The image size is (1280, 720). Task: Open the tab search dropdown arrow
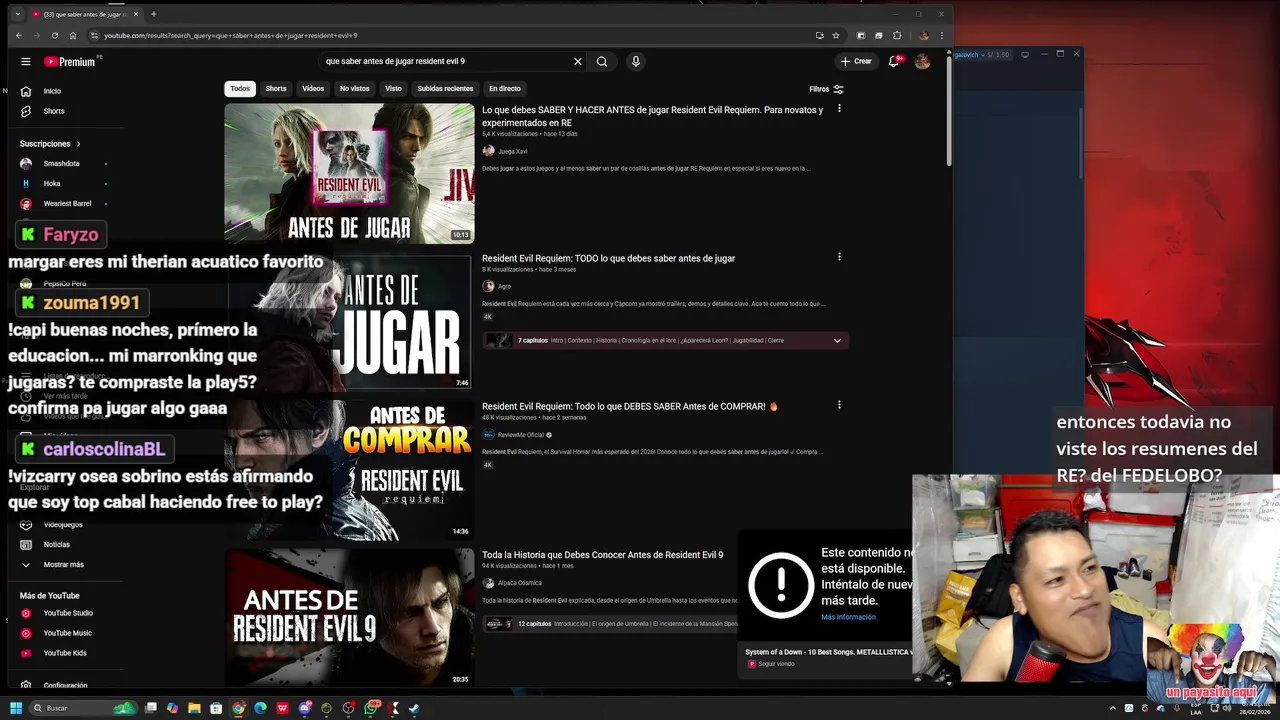(17, 14)
